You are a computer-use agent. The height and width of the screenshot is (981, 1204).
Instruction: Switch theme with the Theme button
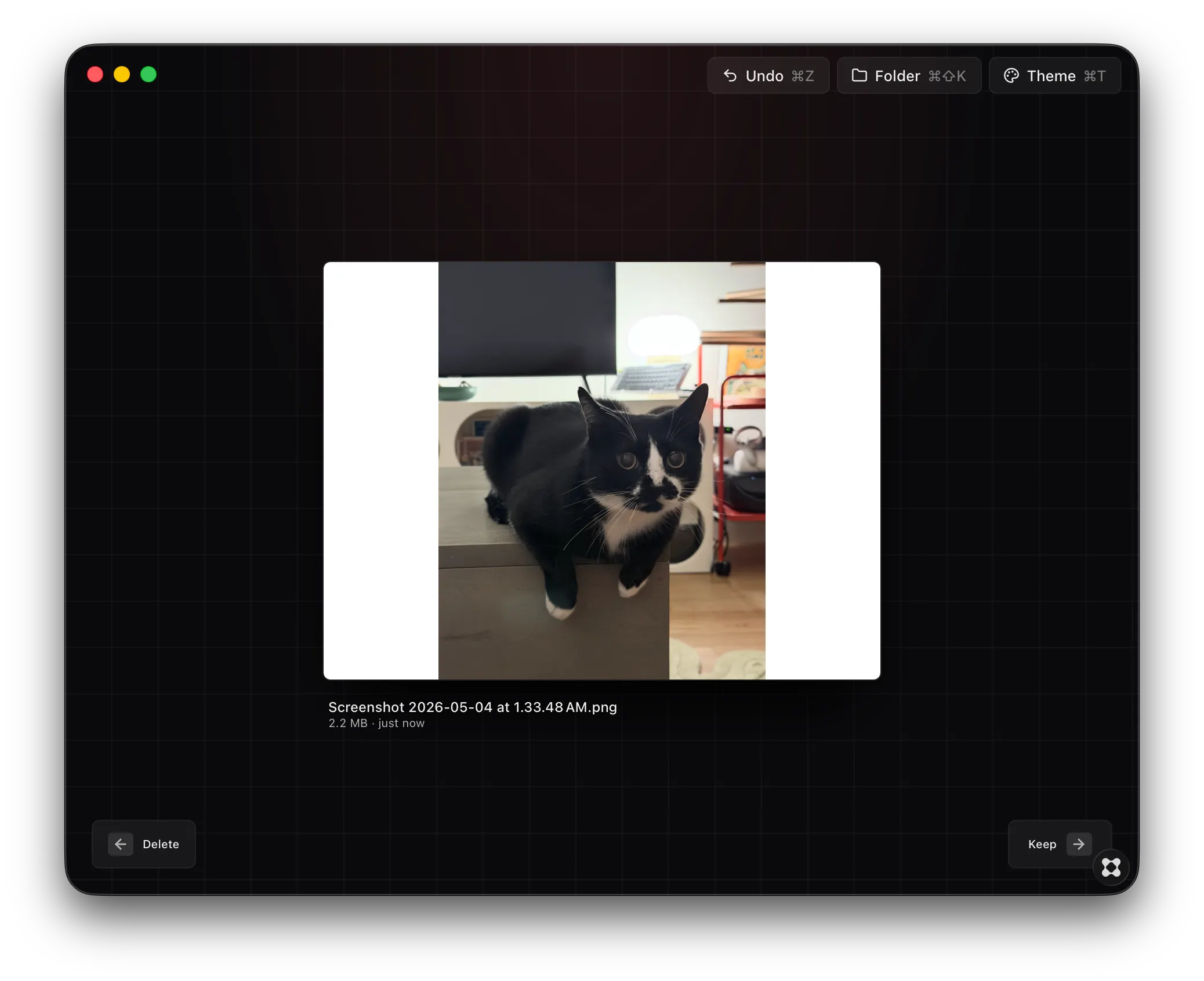pyautogui.click(x=1054, y=76)
